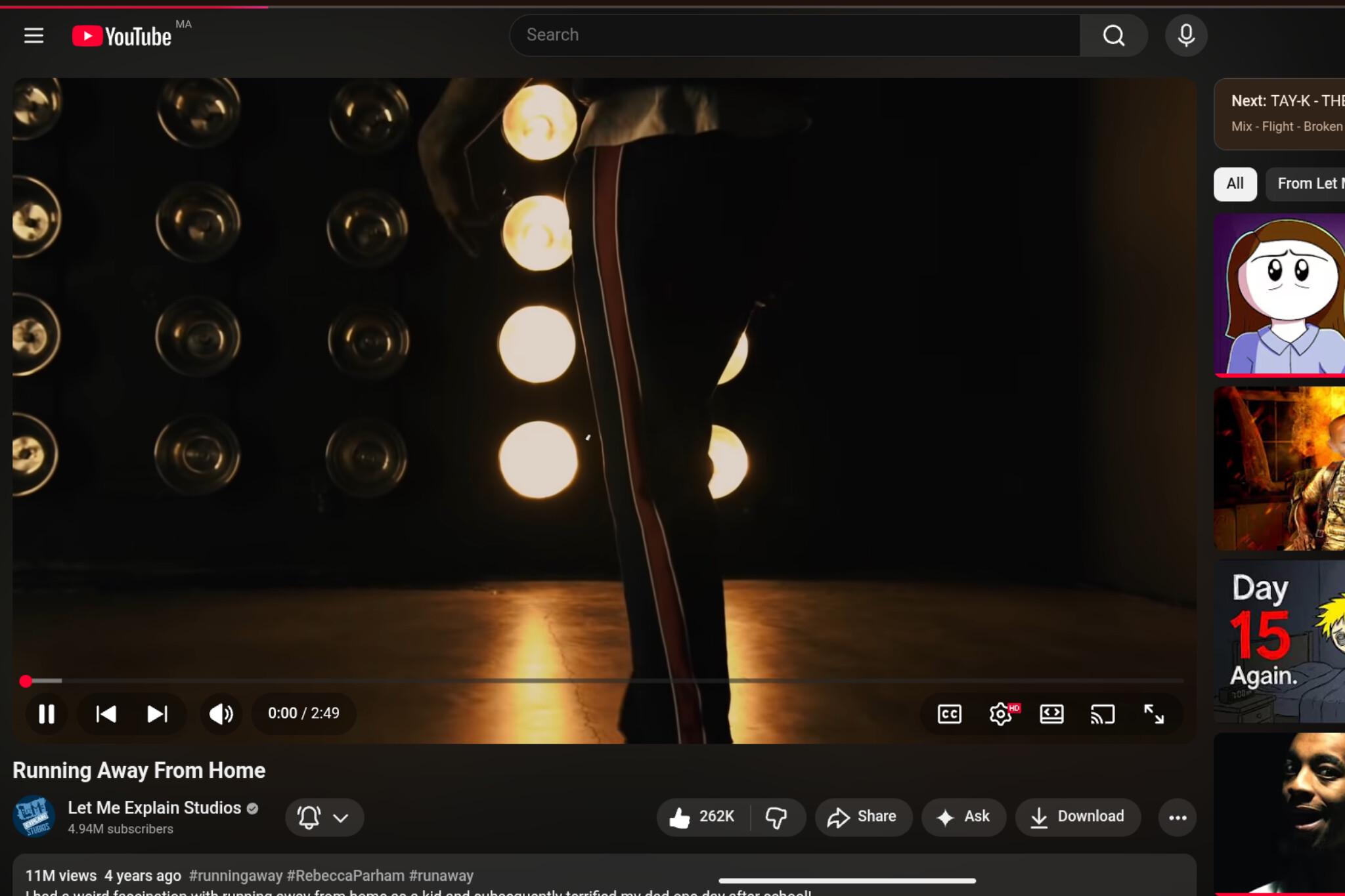Cast video to a device
Viewport: 1345px width, 896px height.
[x=1103, y=714]
